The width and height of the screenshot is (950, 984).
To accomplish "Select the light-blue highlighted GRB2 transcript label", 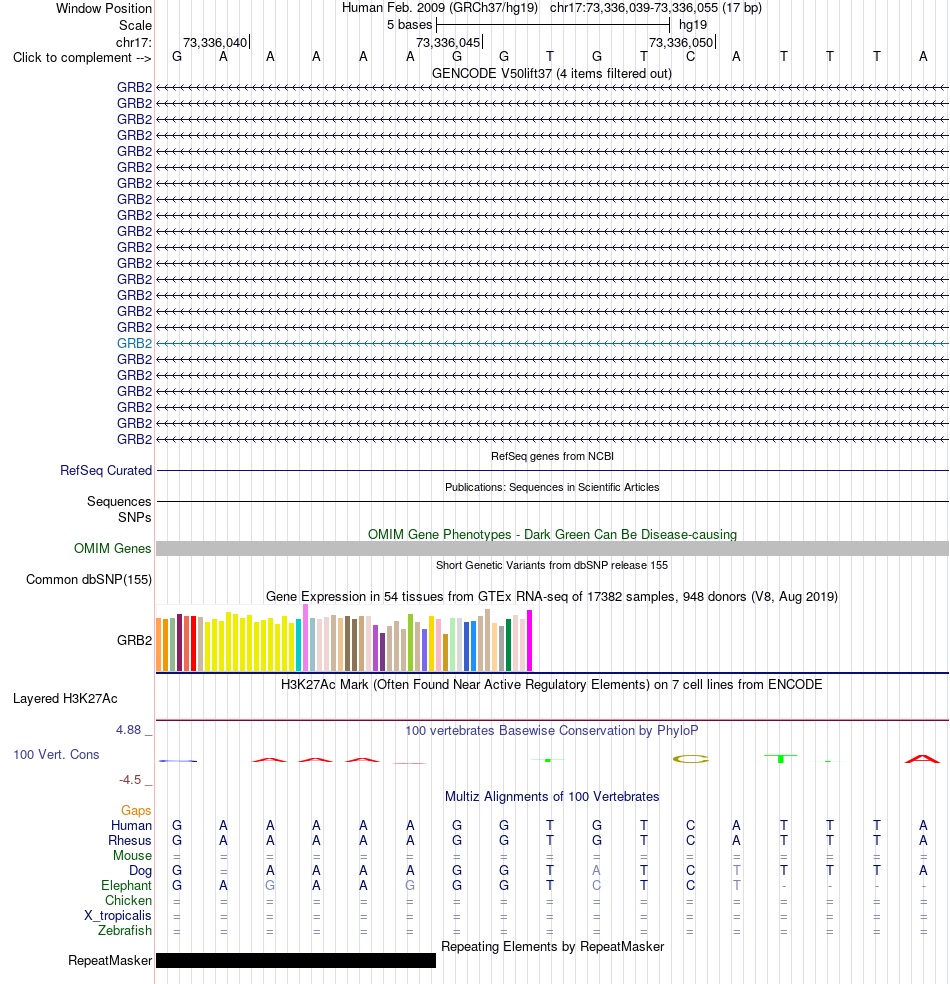I will click(134, 343).
